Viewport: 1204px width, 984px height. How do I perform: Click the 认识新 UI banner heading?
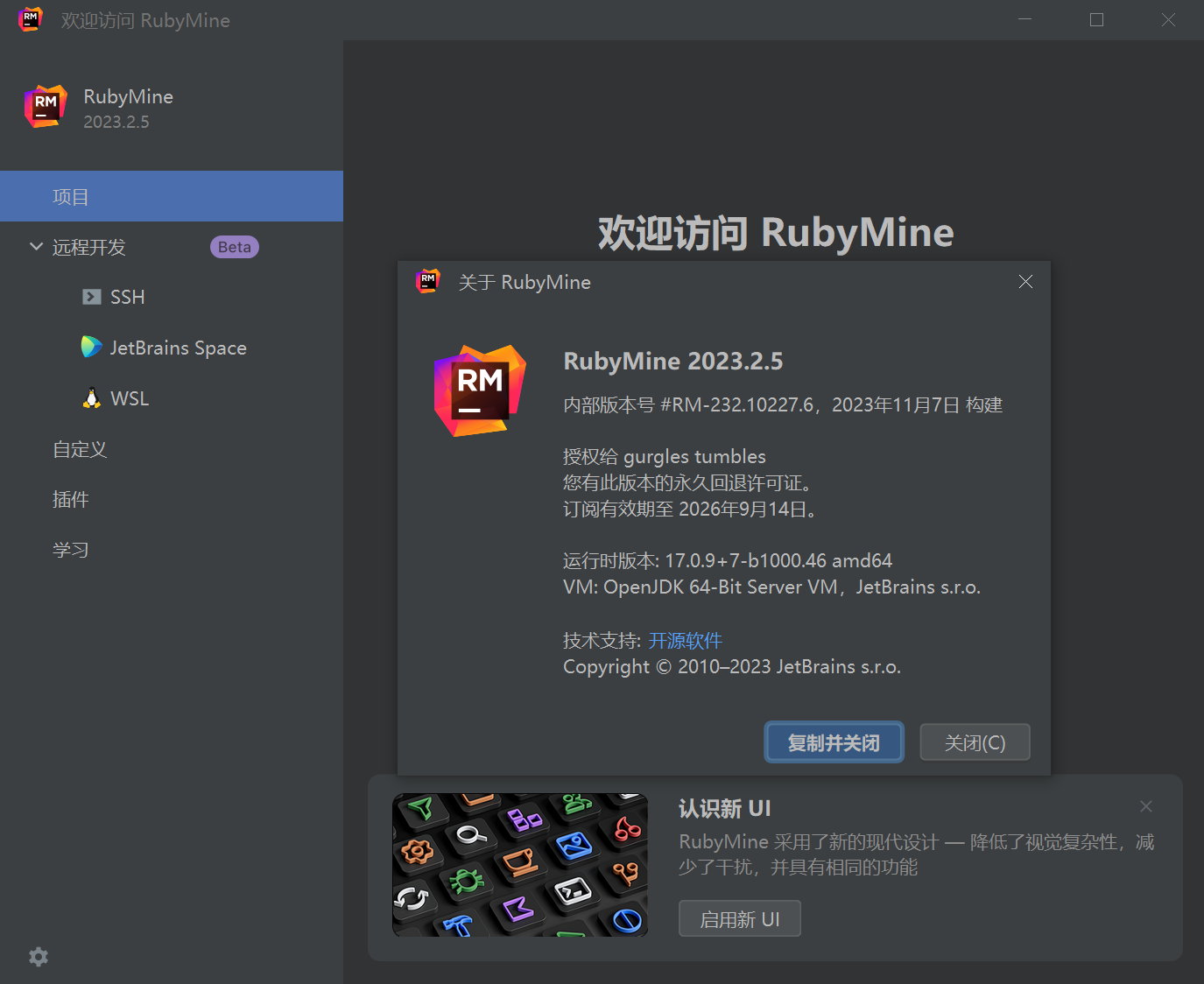click(x=724, y=808)
